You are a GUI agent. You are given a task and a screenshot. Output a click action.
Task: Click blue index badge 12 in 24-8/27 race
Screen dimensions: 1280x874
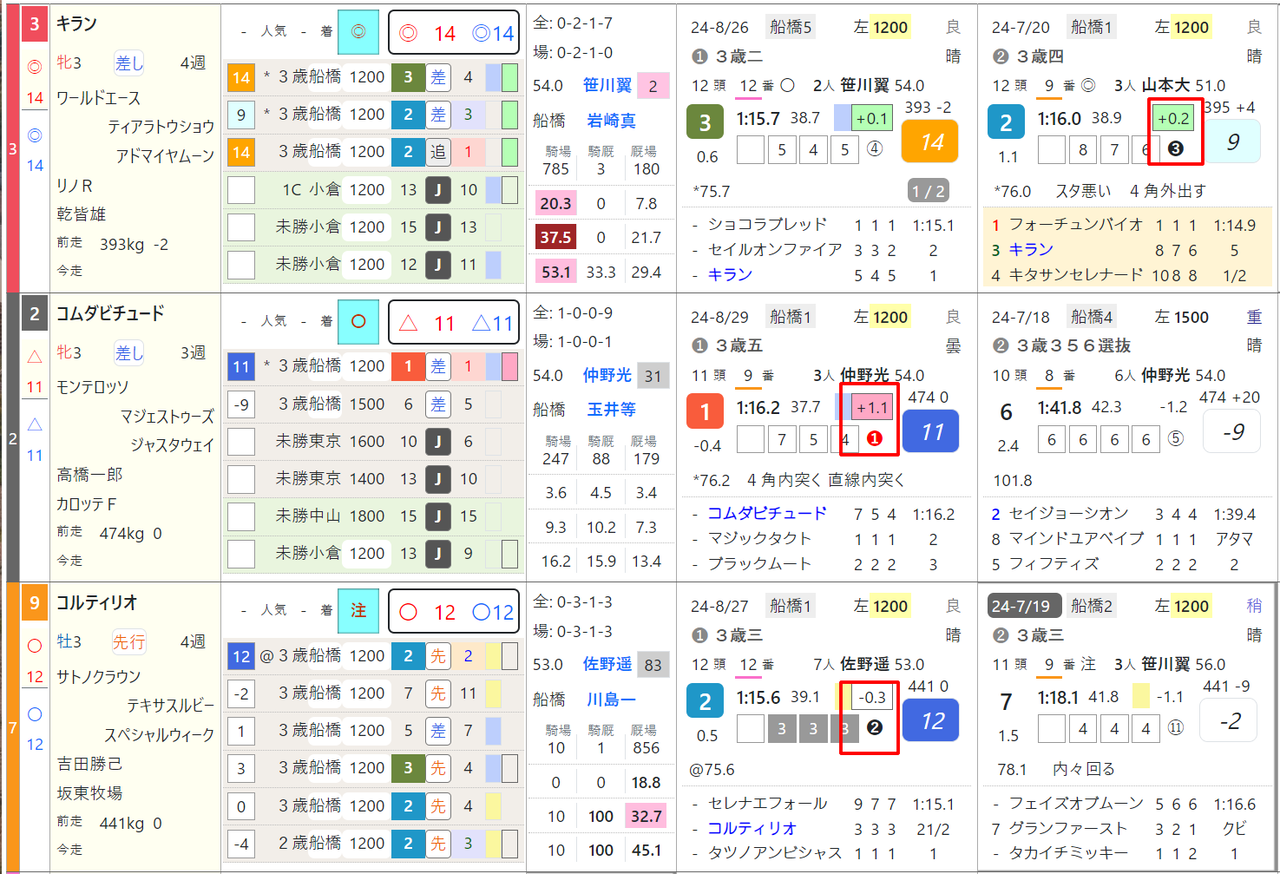[x=930, y=720]
